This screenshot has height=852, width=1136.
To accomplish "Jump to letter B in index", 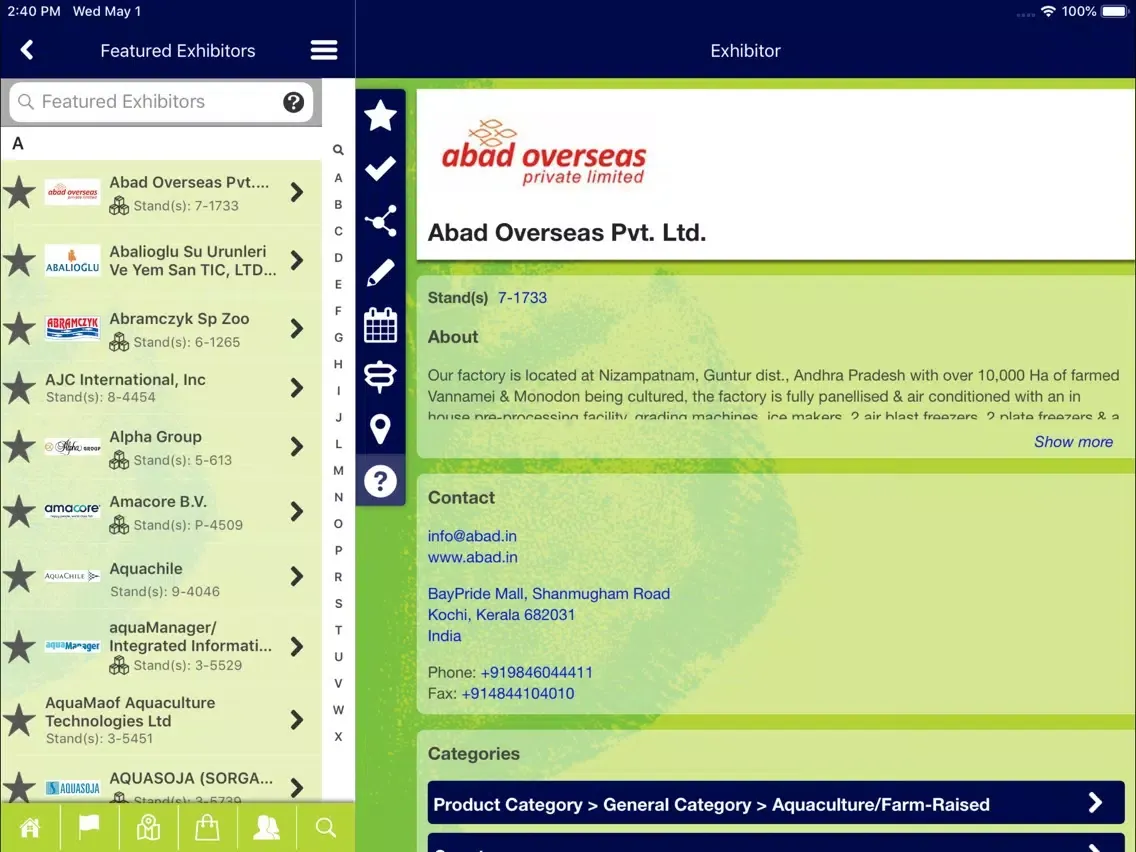I will coord(338,205).
